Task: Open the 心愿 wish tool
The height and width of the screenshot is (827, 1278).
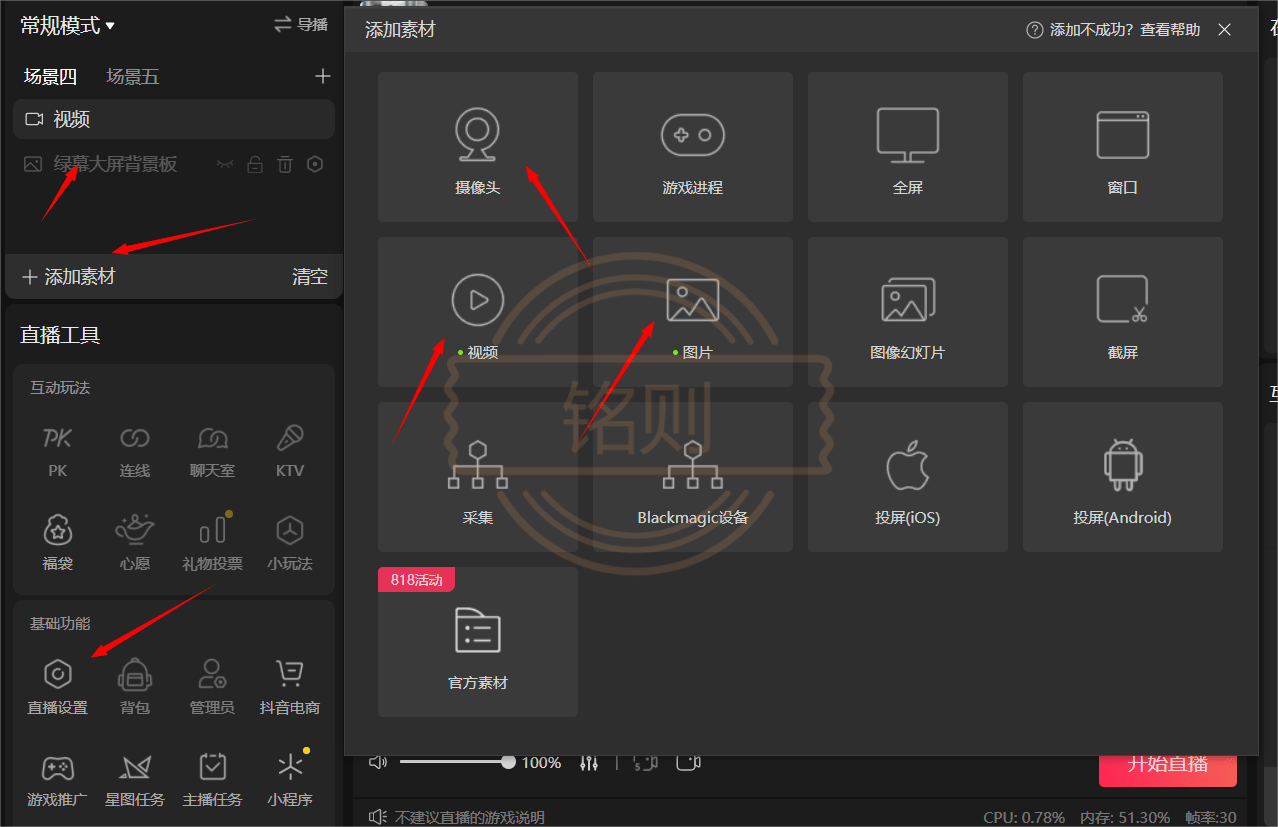Action: pyautogui.click(x=135, y=544)
